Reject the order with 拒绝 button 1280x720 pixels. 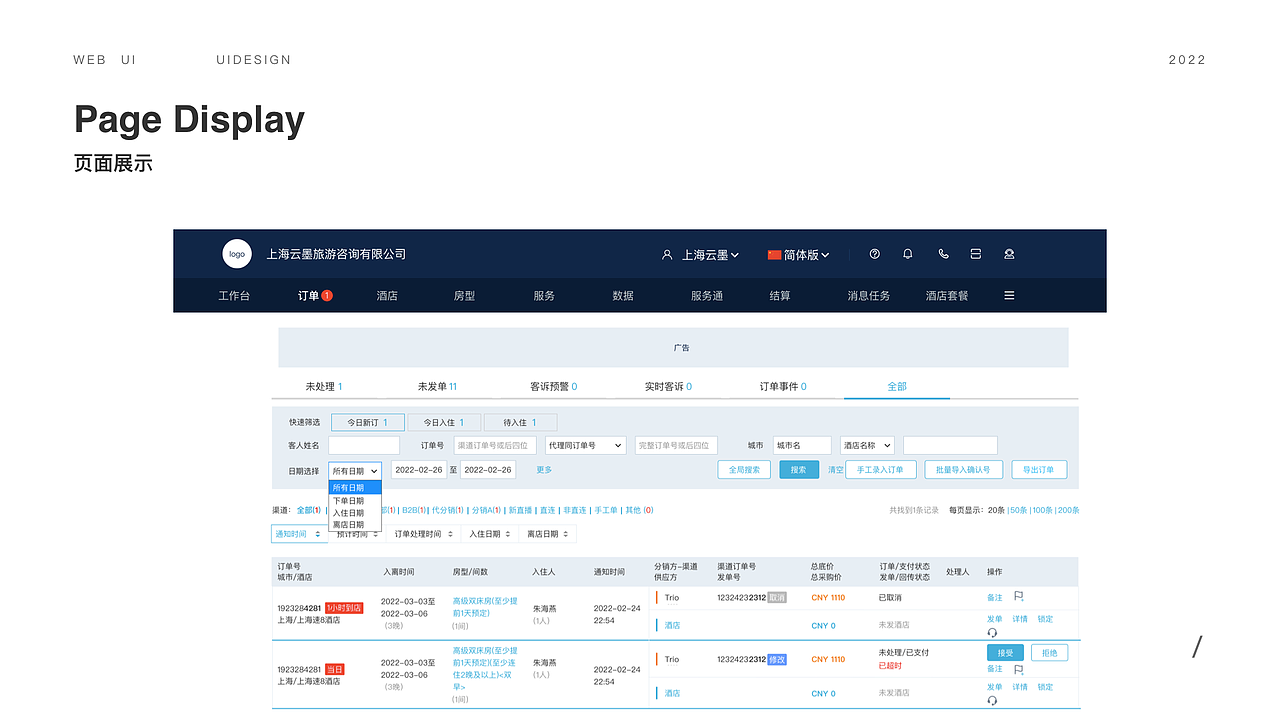click(1049, 653)
